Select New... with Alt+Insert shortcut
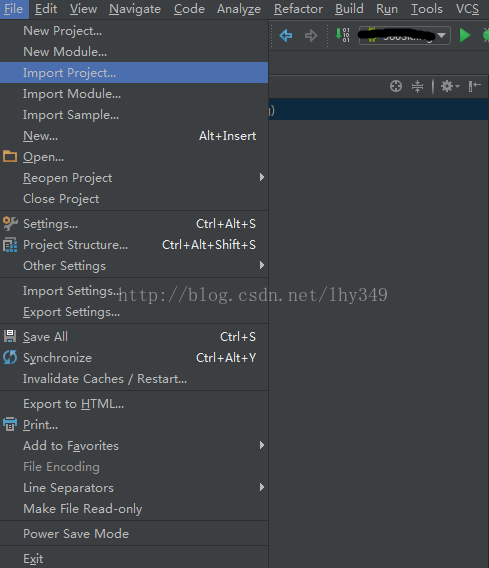489x568 pixels. tap(134, 136)
